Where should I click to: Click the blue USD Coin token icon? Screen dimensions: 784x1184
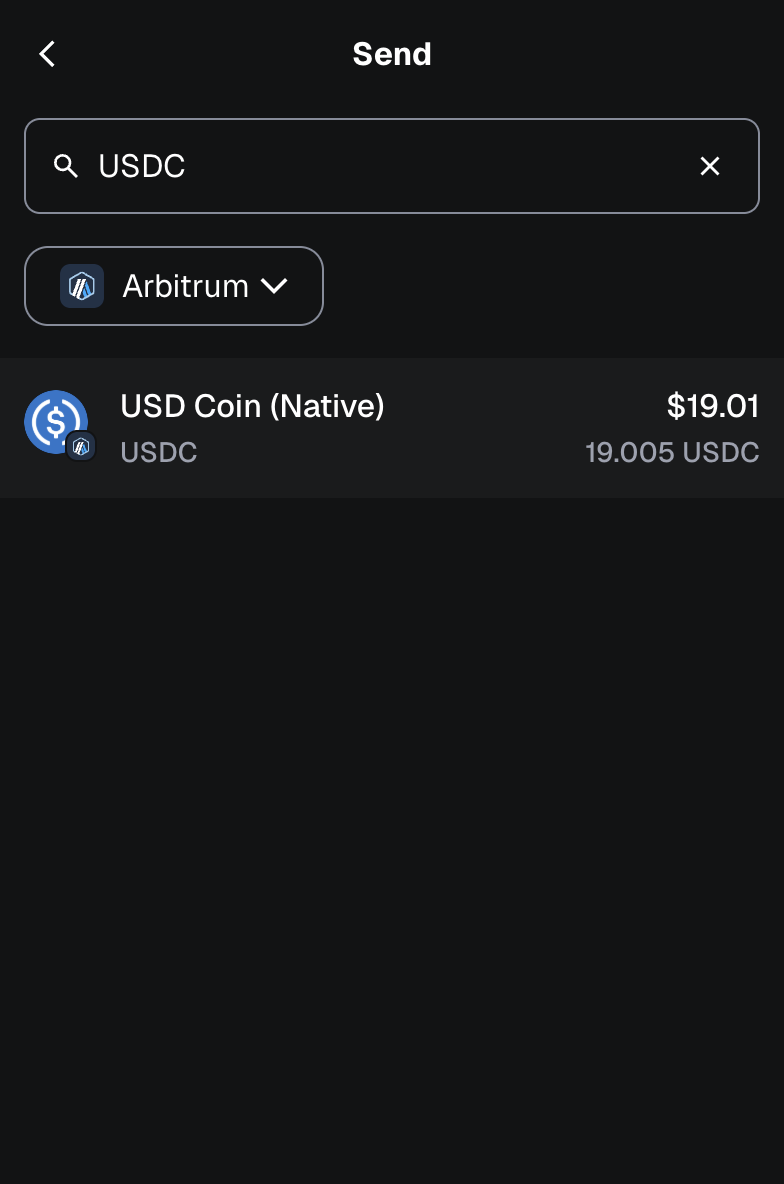[54, 420]
